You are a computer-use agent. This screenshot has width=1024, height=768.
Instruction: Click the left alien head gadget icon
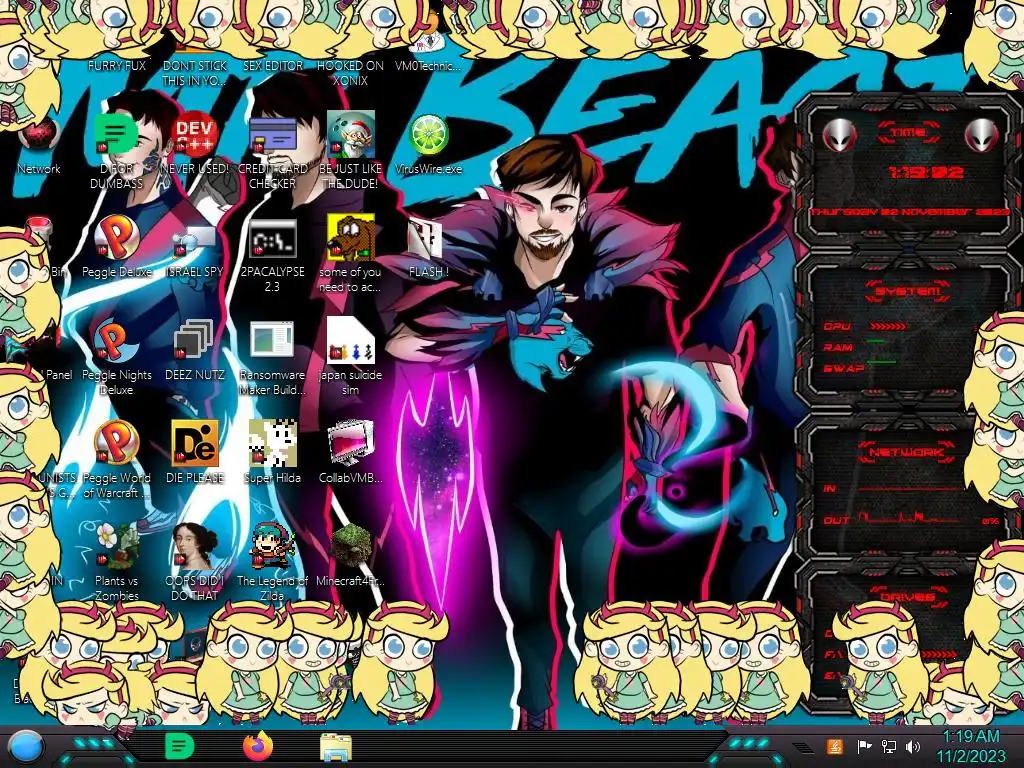tap(839, 136)
